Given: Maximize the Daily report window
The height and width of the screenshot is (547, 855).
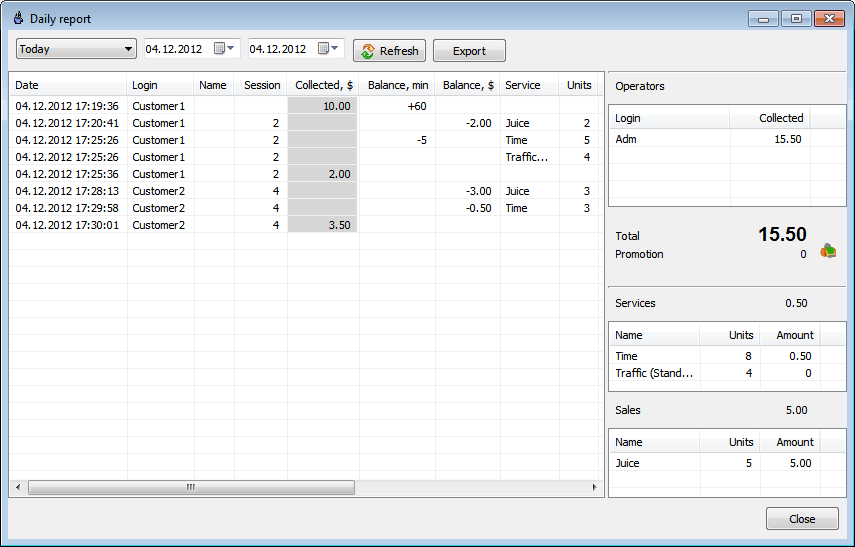Looking at the screenshot, I should pyautogui.click(x=796, y=18).
